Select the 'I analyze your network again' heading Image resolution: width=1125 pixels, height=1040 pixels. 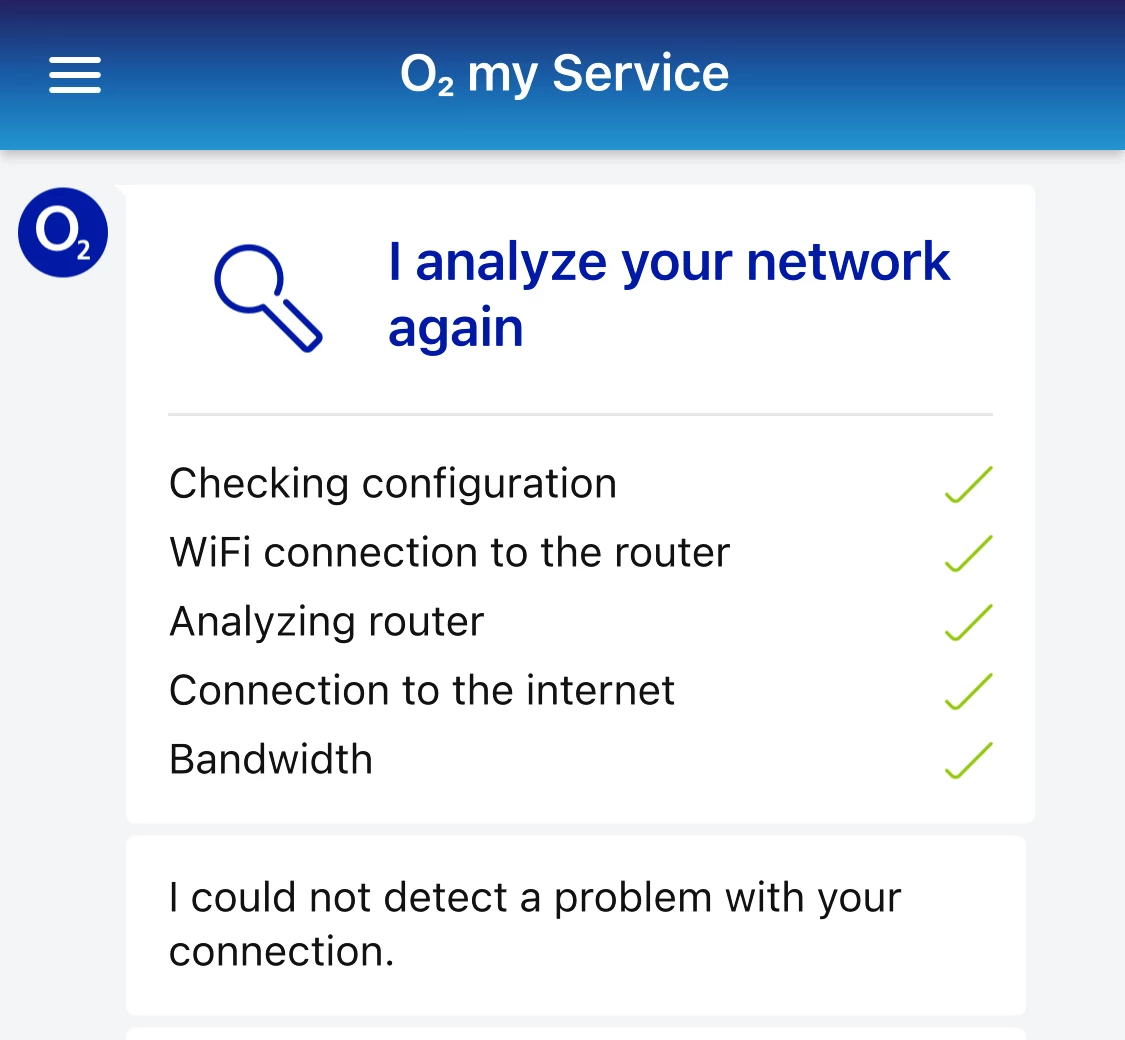(x=668, y=294)
